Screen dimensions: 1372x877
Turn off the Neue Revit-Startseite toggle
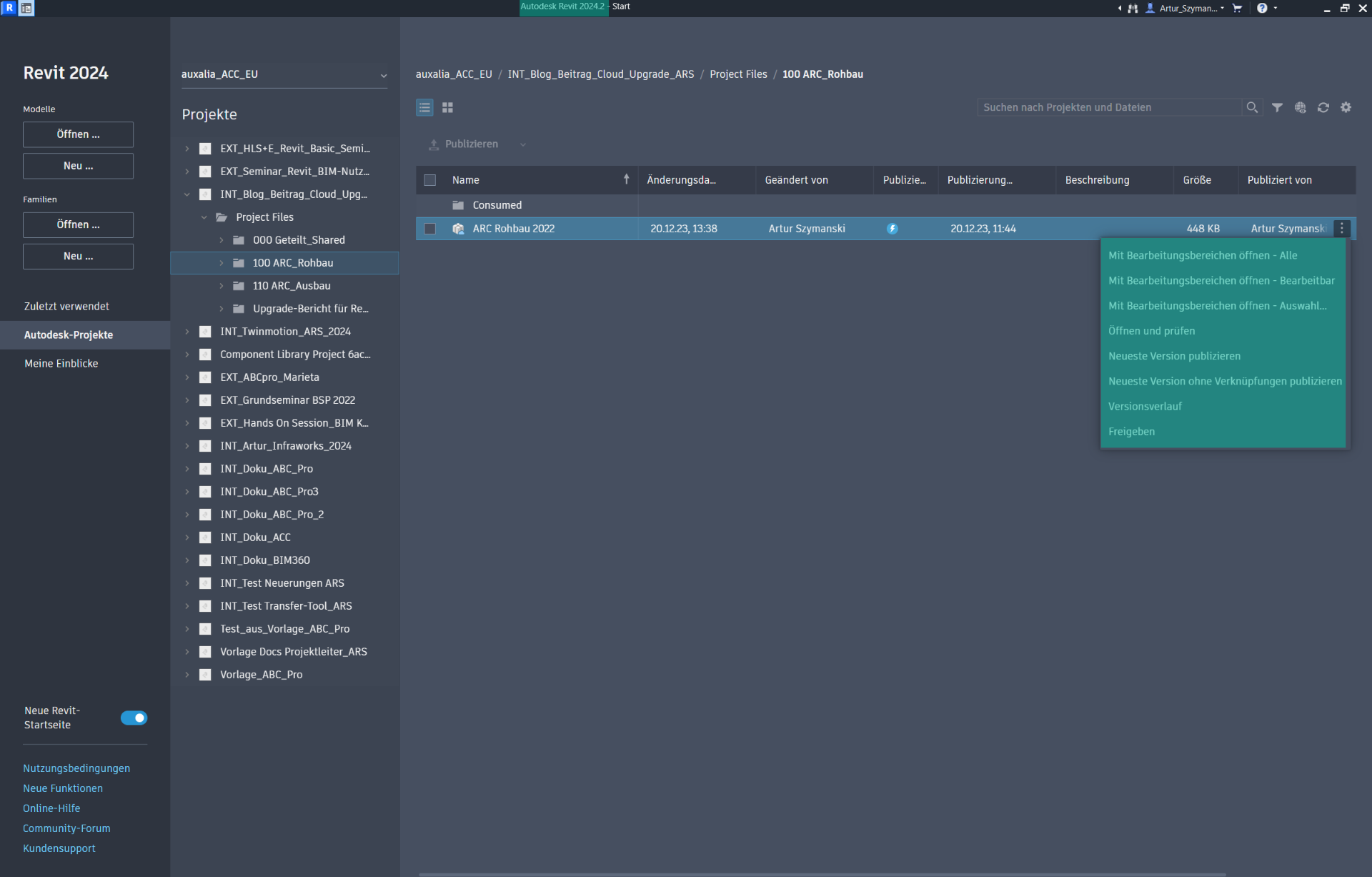tap(134, 718)
